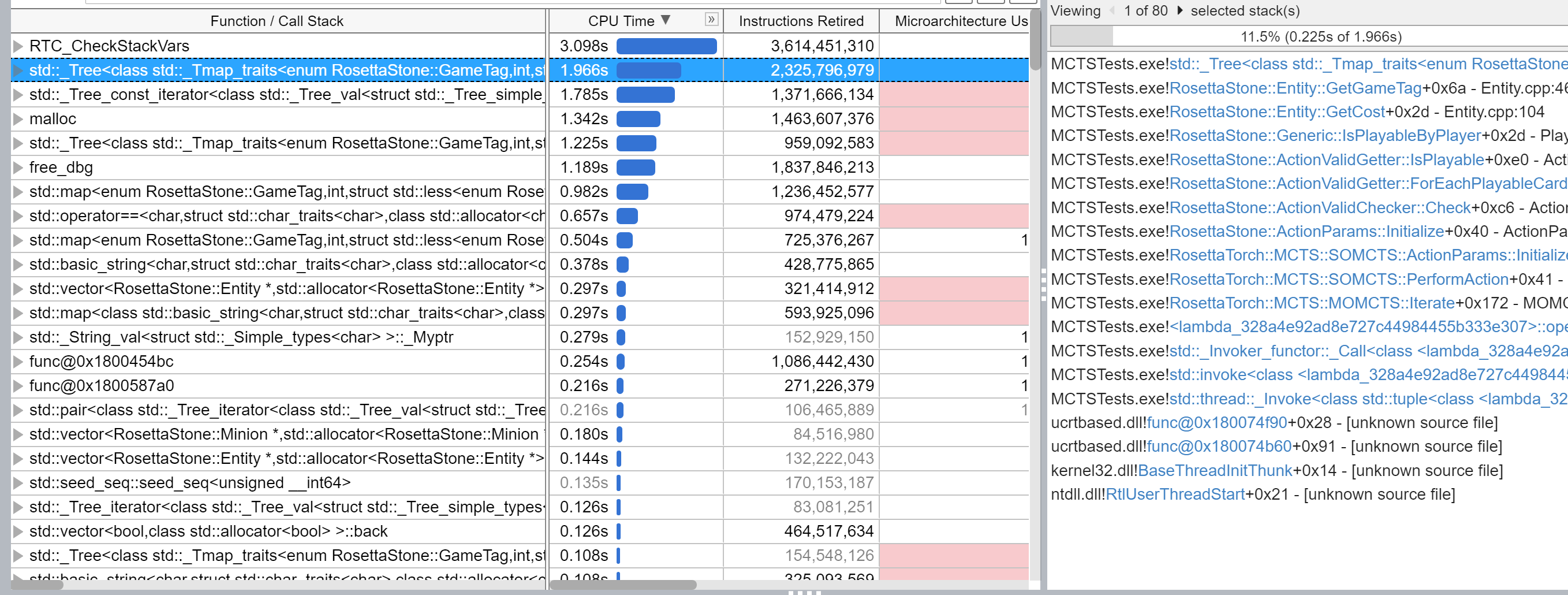Expand the std::_String_val _Myptr row
The image size is (1568, 595).
click(x=18, y=337)
